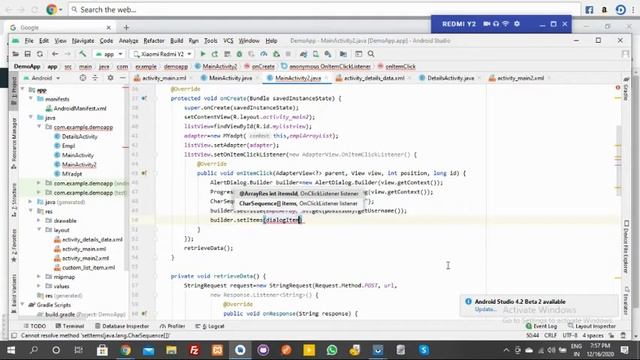
Task: Open the Layout Inspector button
Action: (591, 326)
